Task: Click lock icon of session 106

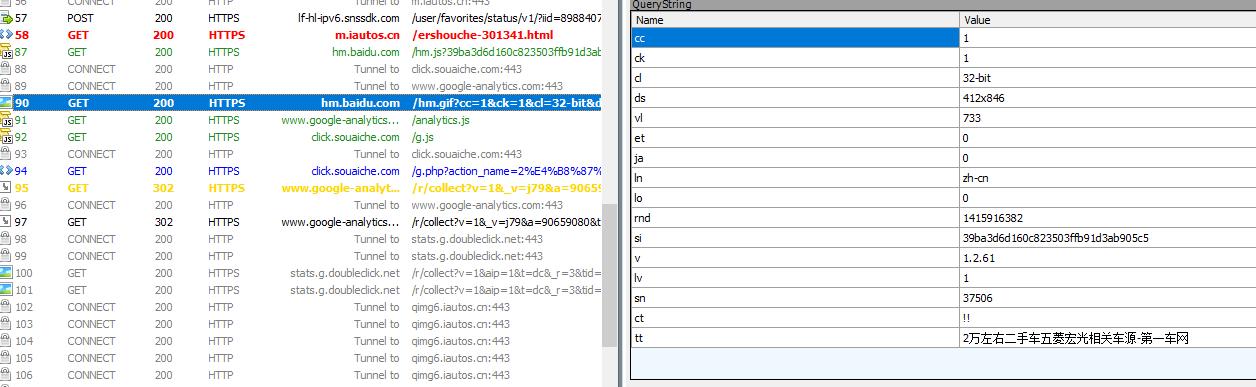Action: tap(7, 375)
